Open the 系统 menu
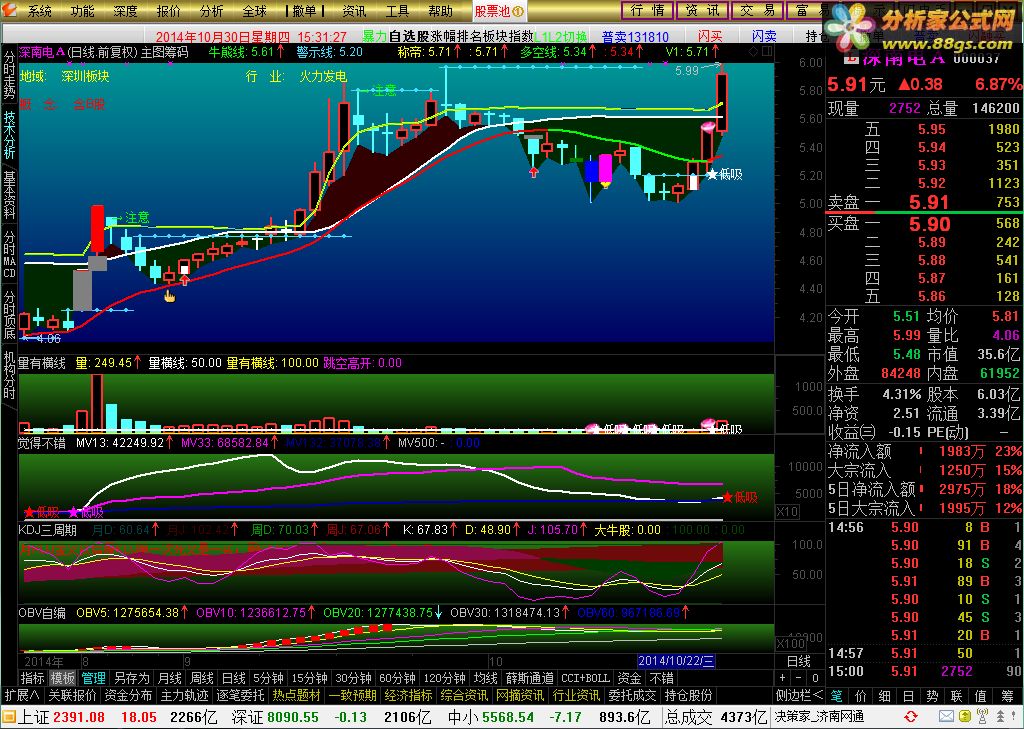Screen dimensions: 1024x729 tap(39, 11)
